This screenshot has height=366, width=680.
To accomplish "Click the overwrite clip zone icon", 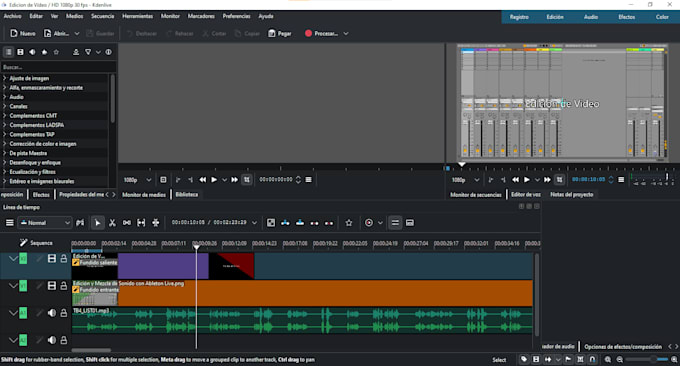I will [300, 223].
